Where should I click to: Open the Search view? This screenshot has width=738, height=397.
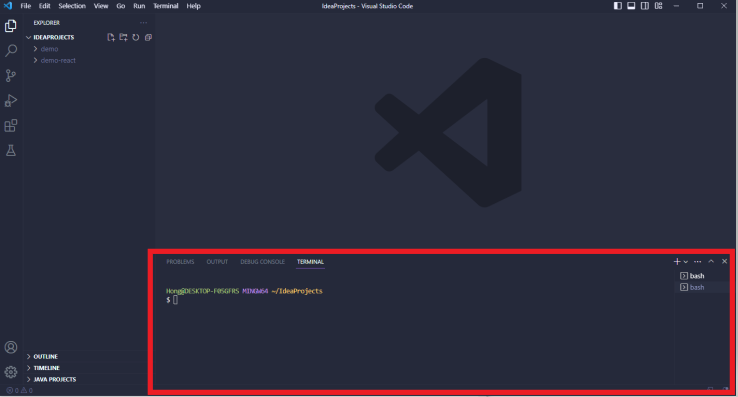point(11,50)
